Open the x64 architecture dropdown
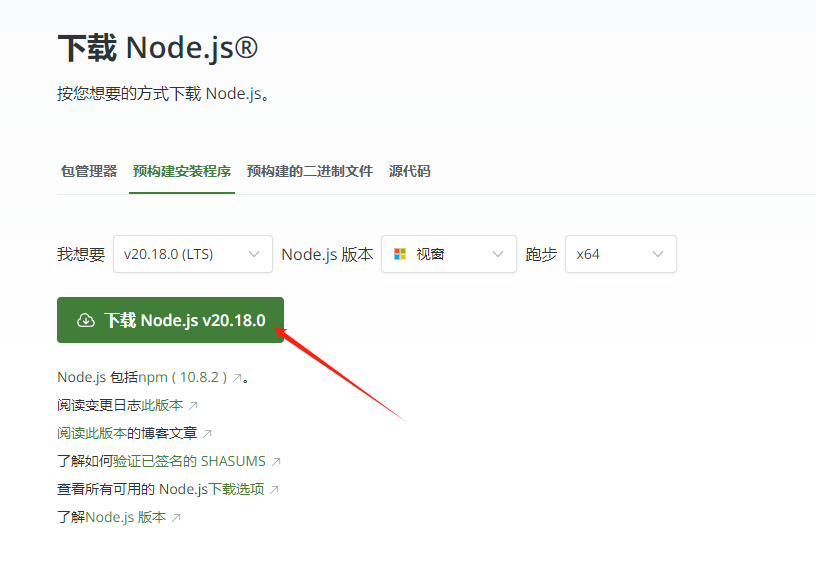 [621, 254]
